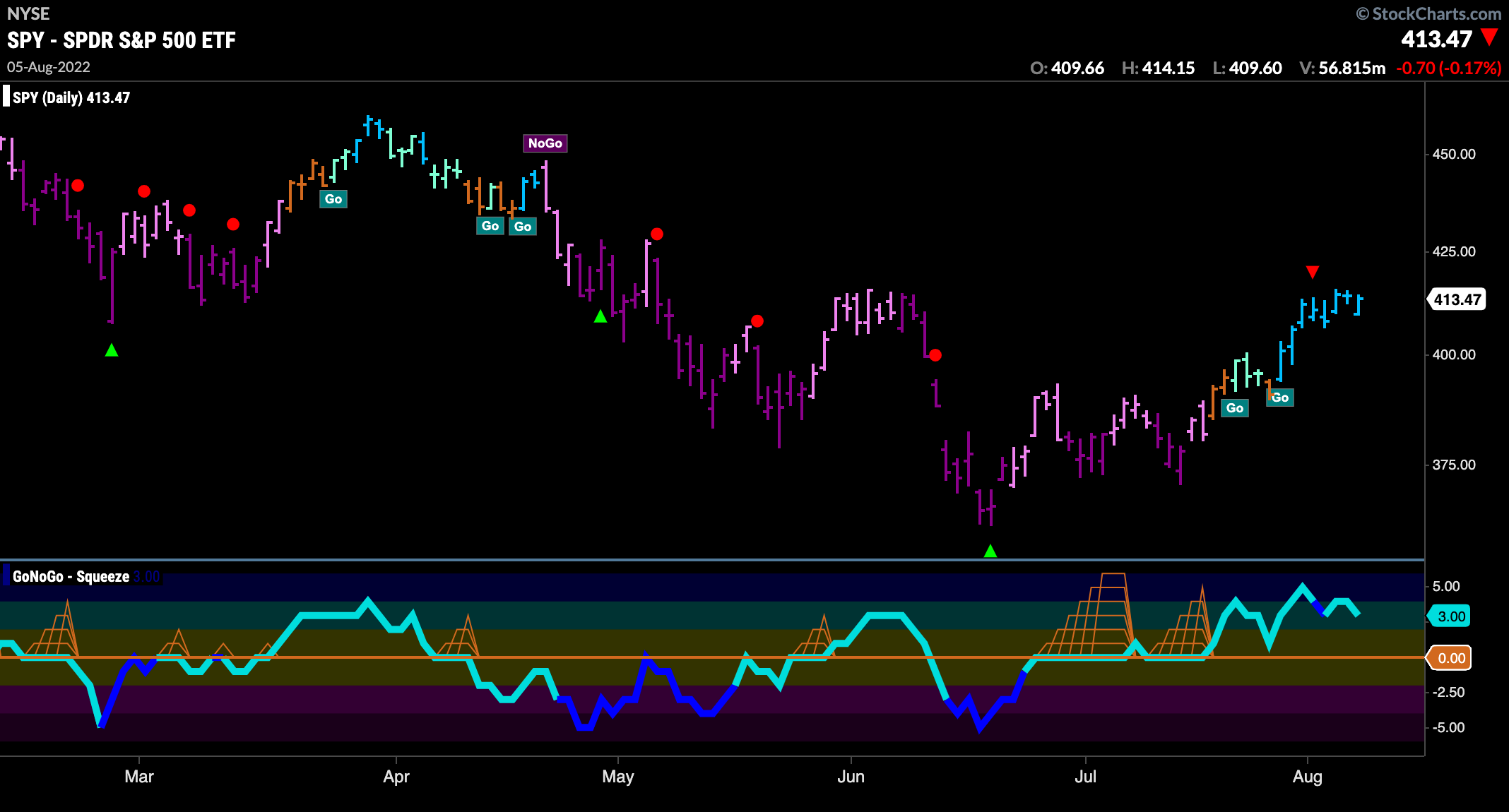Click the 0.00 orange axis tag

click(1450, 658)
